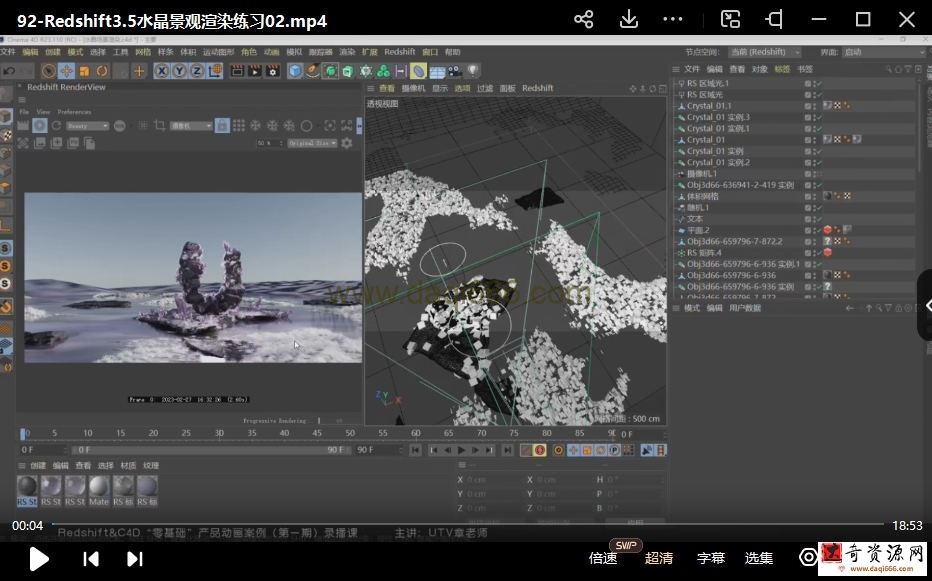932x581 pixels.
Task: Add a cube primitive object
Action: point(295,71)
